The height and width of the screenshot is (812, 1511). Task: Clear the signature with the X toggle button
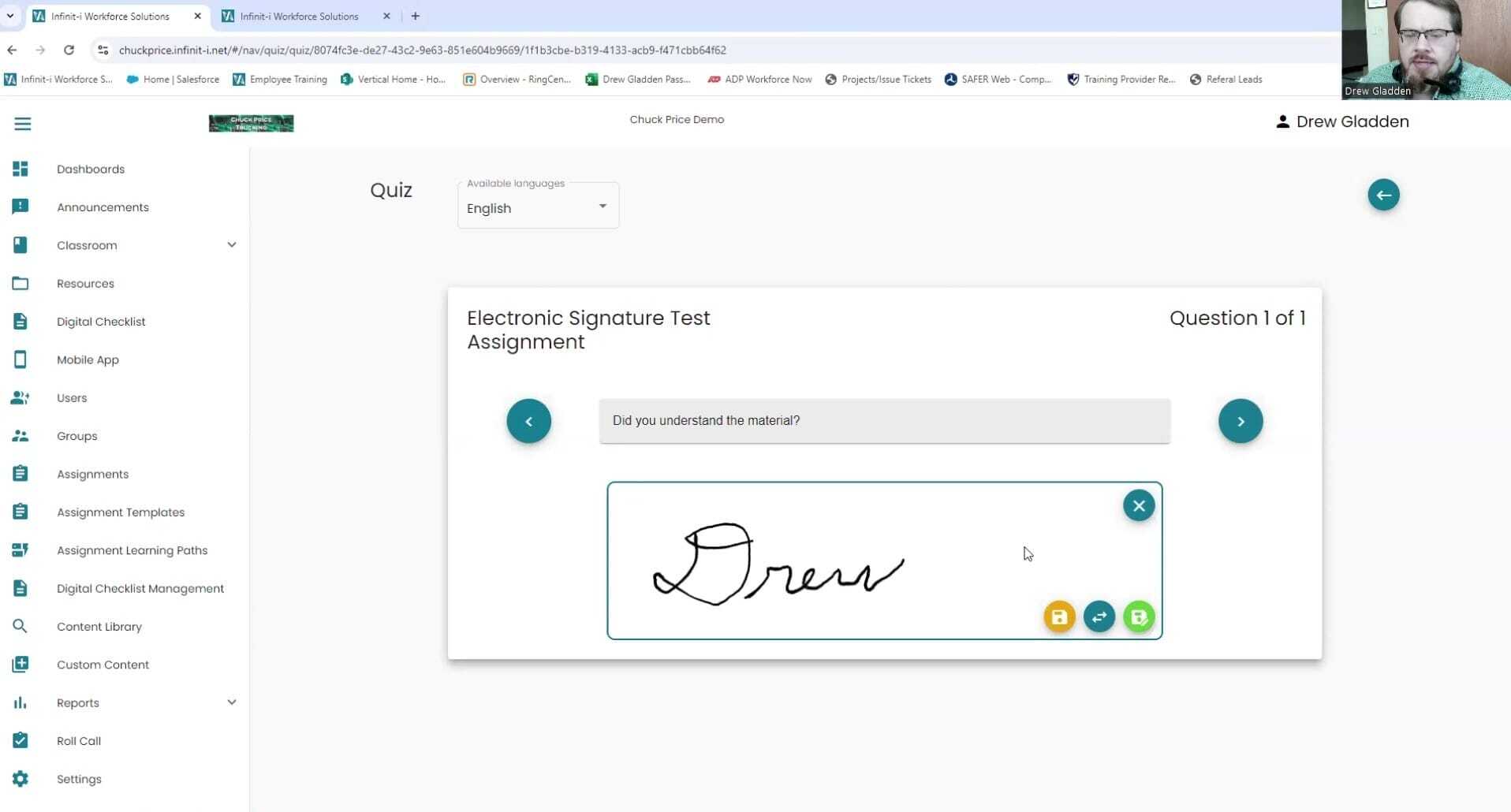(x=1138, y=505)
